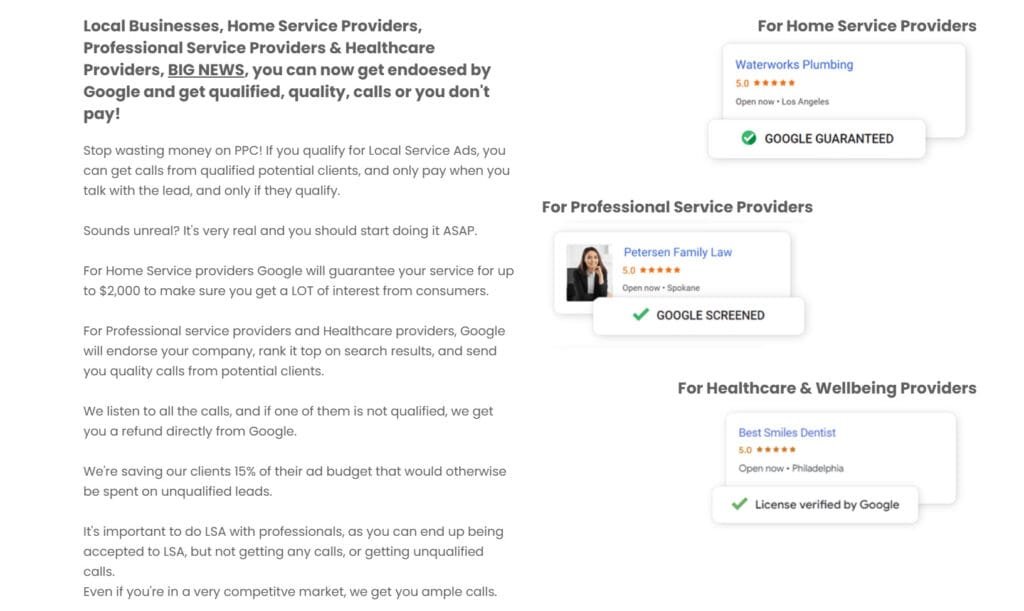Click the Open now Los Angeles status text
The height and width of the screenshot is (611, 1024).
[x=782, y=101]
